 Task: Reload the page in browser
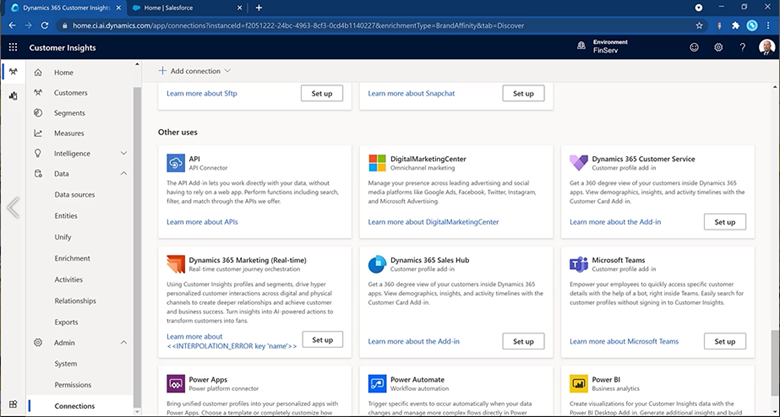(45, 25)
